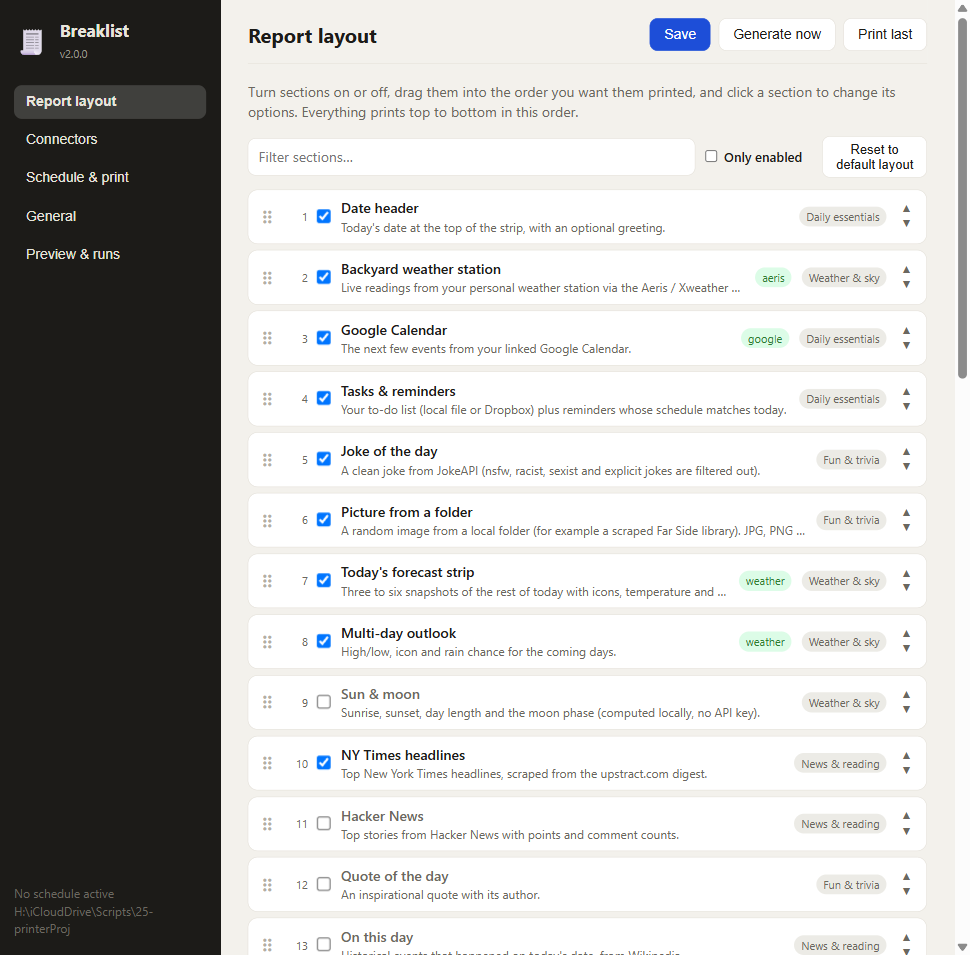This screenshot has width=970, height=955.
Task: Uncheck the NY Times headlines section
Action: point(324,763)
